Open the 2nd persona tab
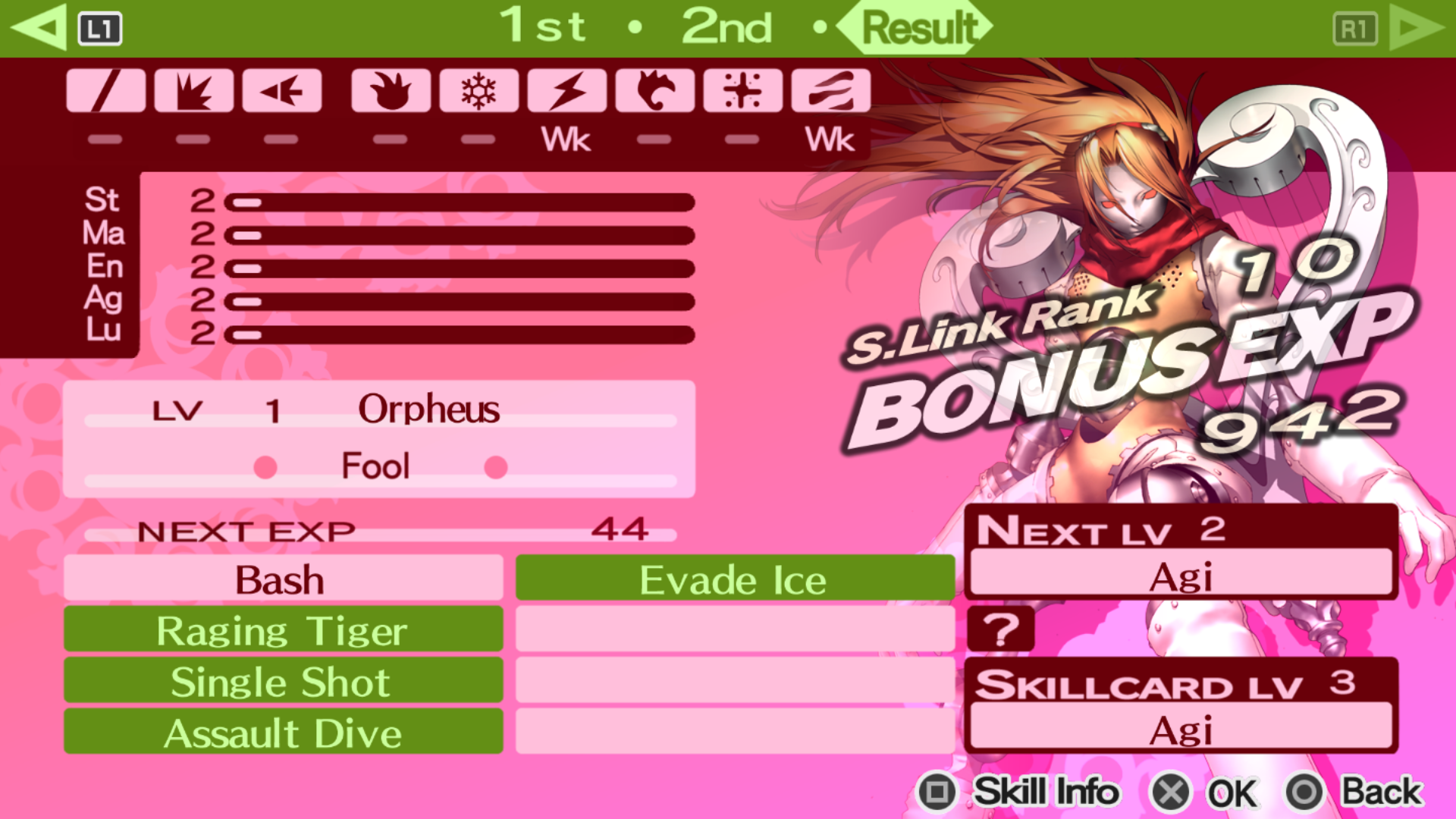This screenshot has height=819, width=1456. (x=726, y=26)
